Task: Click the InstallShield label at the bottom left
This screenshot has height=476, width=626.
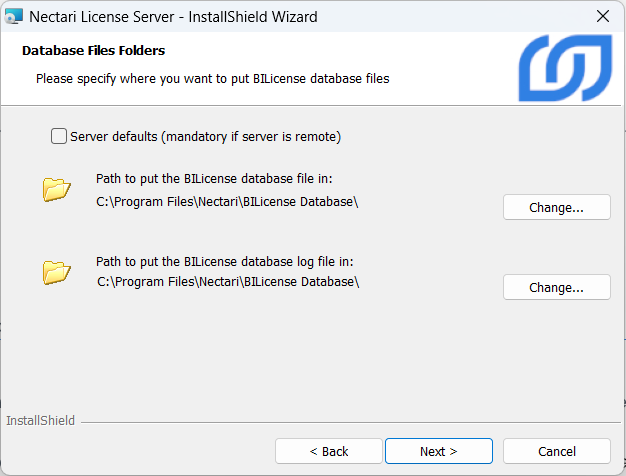Action: coord(40,421)
